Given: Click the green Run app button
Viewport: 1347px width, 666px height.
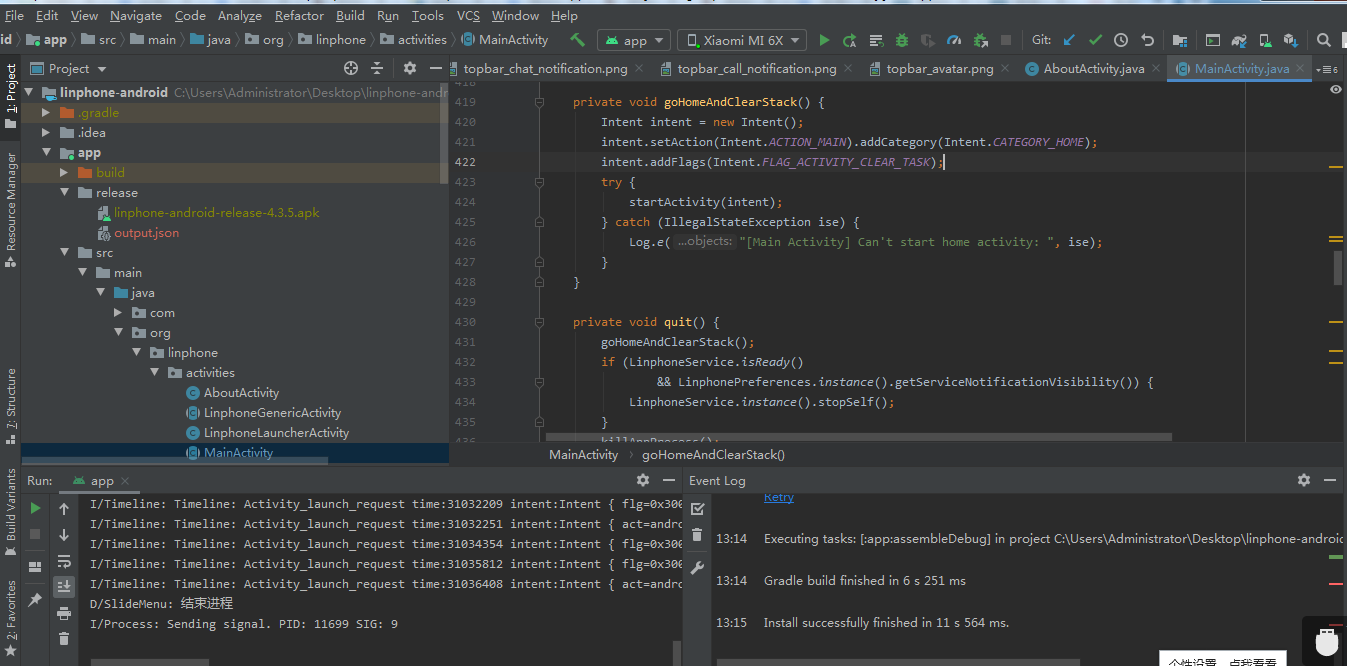Looking at the screenshot, I should click(824, 41).
